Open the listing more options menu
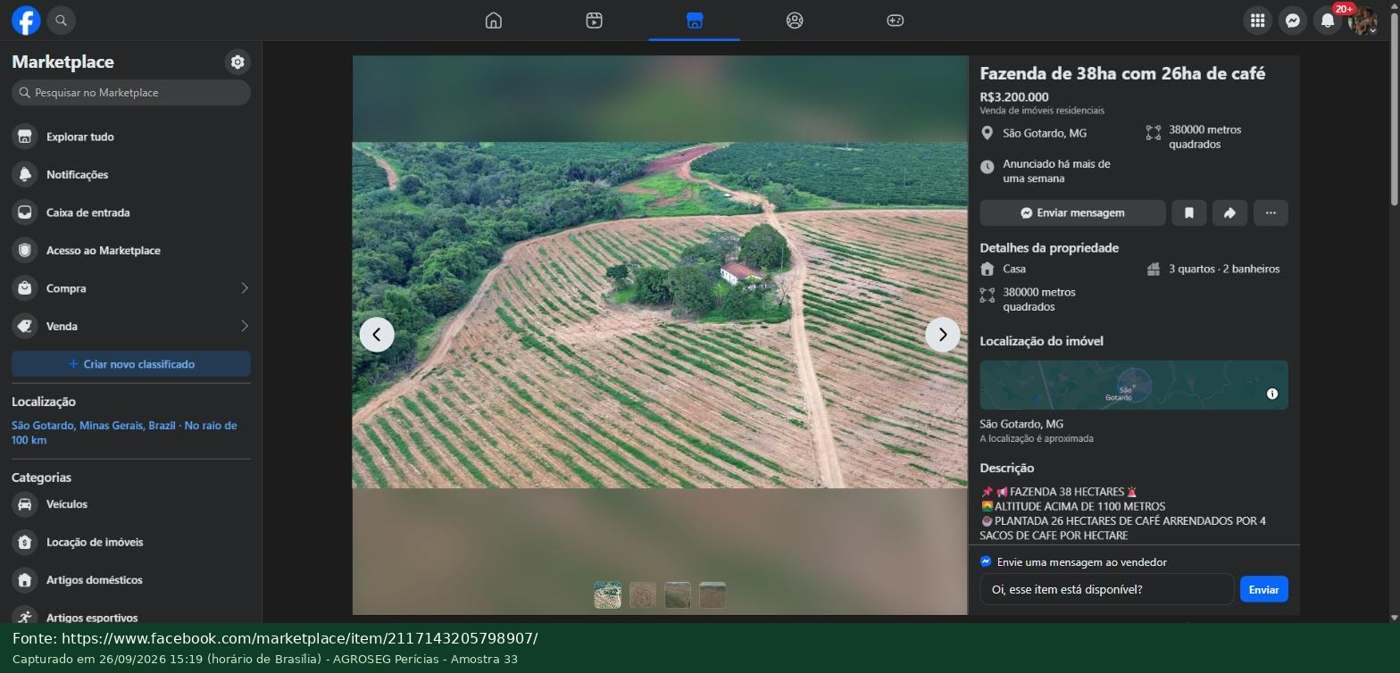The height and width of the screenshot is (673, 1400). [x=1270, y=213]
